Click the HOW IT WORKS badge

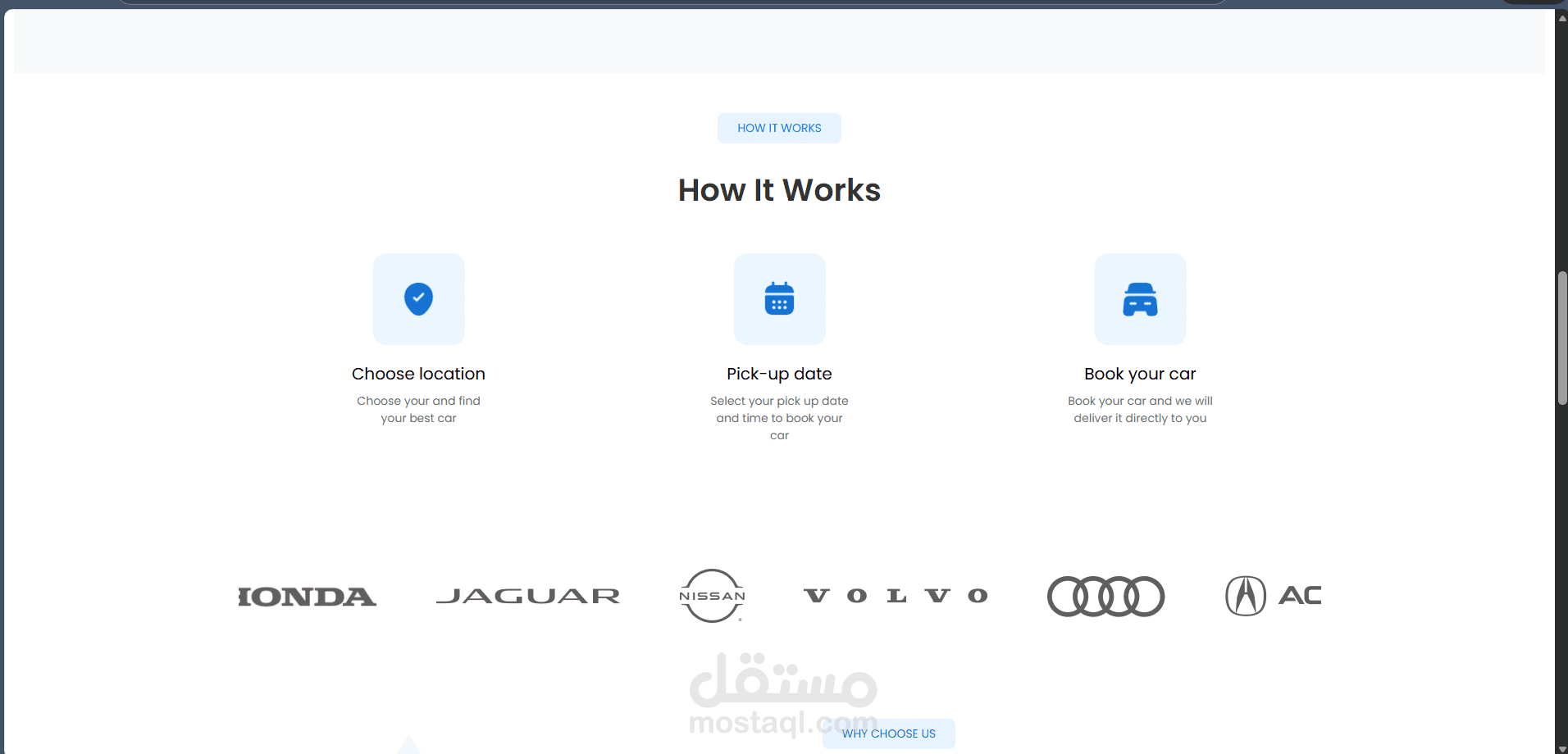pos(779,128)
